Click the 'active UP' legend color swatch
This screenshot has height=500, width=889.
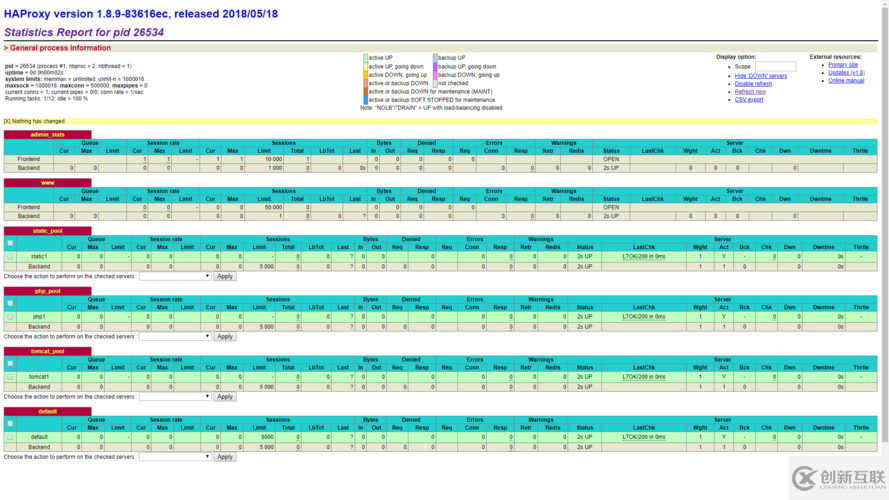[x=365, y=58]
